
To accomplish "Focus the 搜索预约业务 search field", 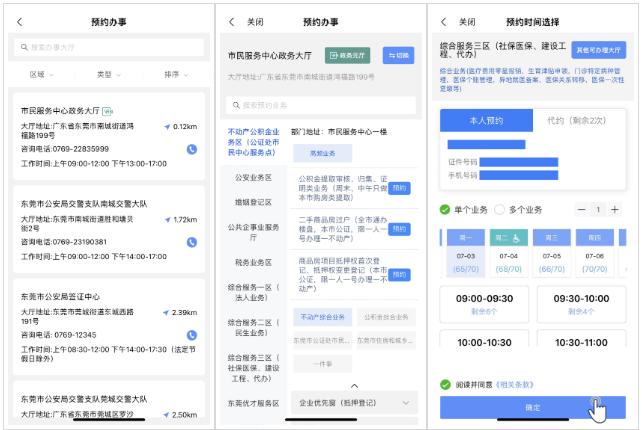I will [x=321, y=105].
